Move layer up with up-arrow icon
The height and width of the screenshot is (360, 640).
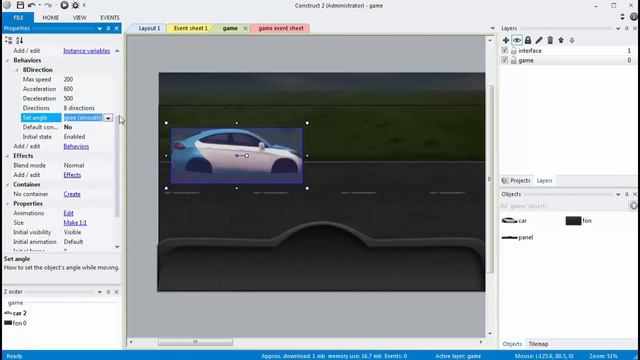(x=561, y=40)
